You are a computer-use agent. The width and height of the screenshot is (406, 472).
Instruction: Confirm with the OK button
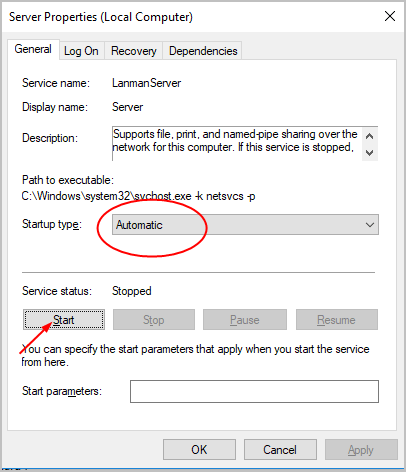(x=199, y=450)
